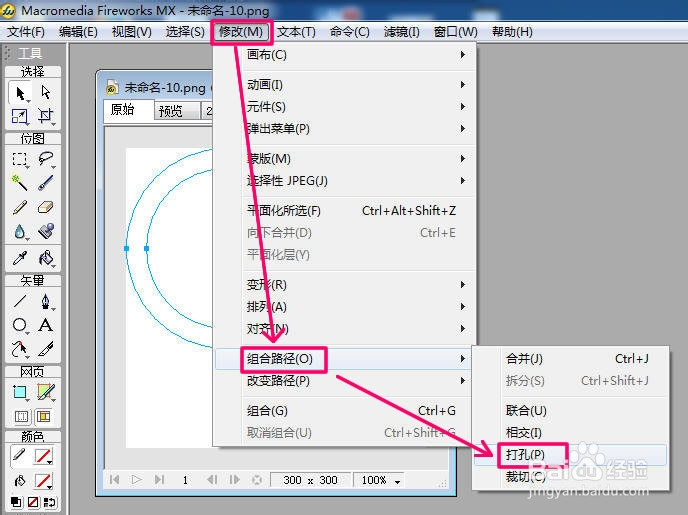Image resolution: width=688 pixels, height=515 pixels.
Task: Click the swap stroke and fill colors icon
Action: [x=49, y=502]
